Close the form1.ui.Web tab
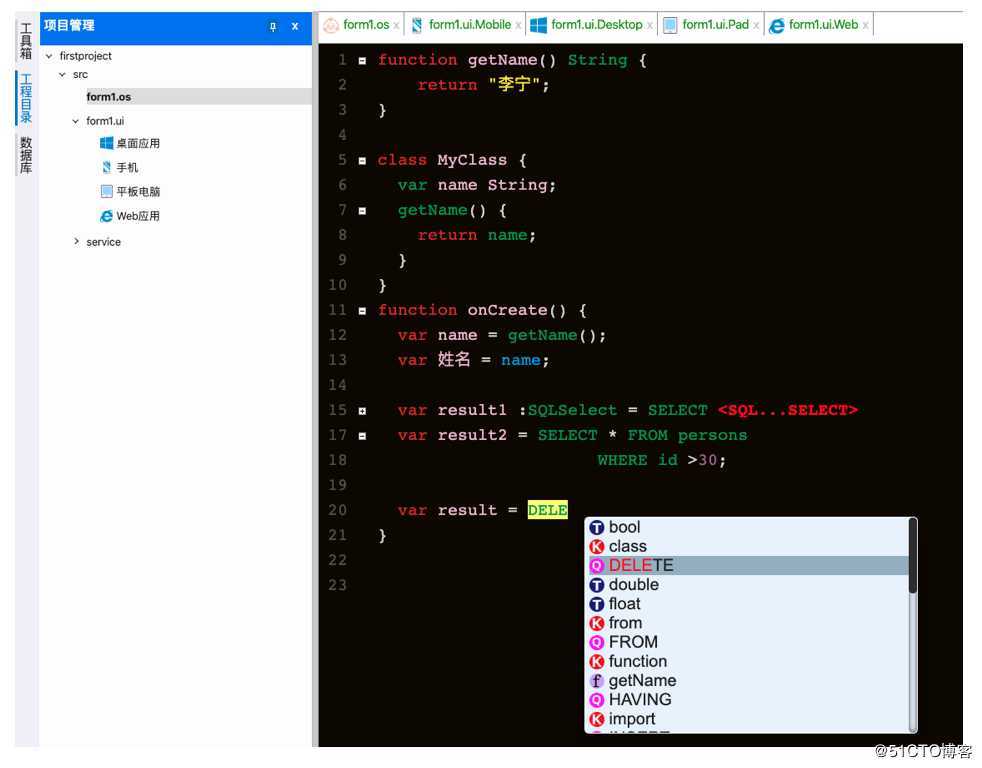 [x=865, y=26]
